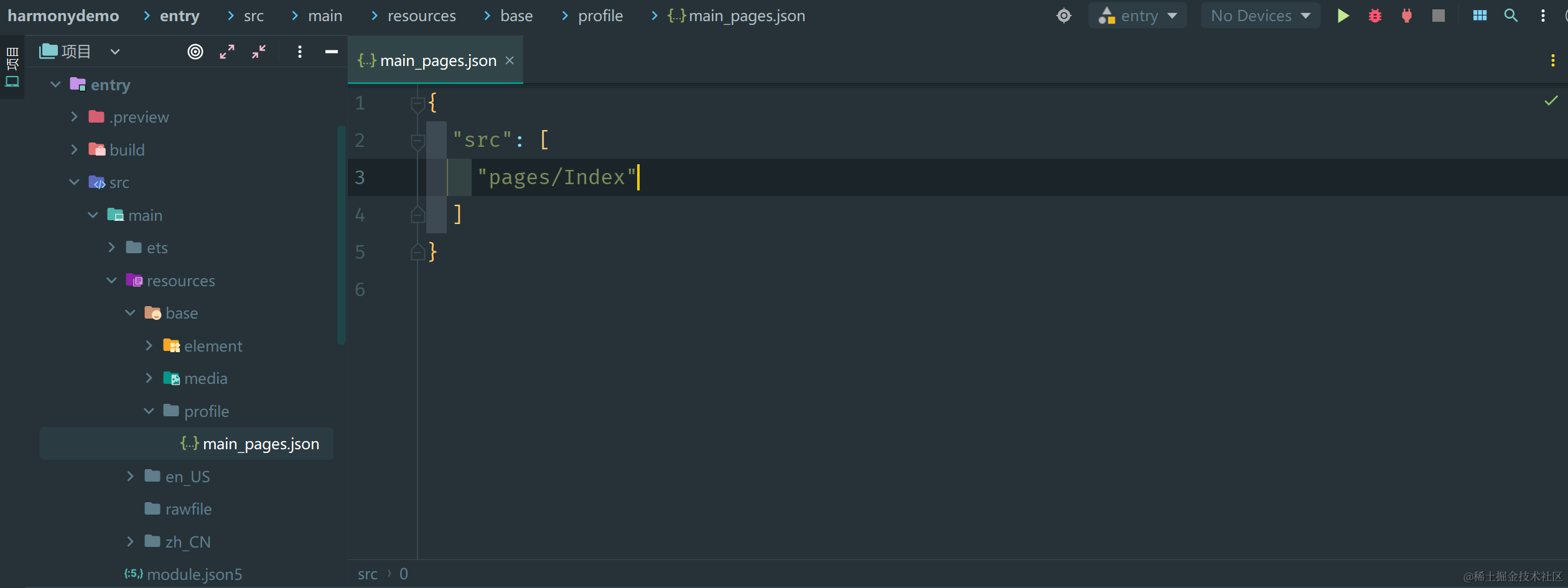Fold the src array code block
Screen dimensions: 1568x588
[417, 140]
